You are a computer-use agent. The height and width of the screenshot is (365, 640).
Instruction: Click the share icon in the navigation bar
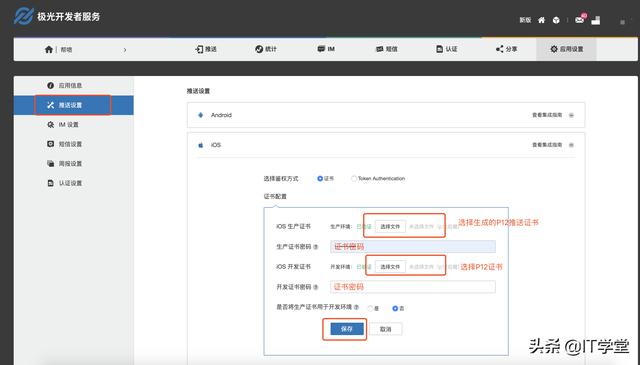500,49
